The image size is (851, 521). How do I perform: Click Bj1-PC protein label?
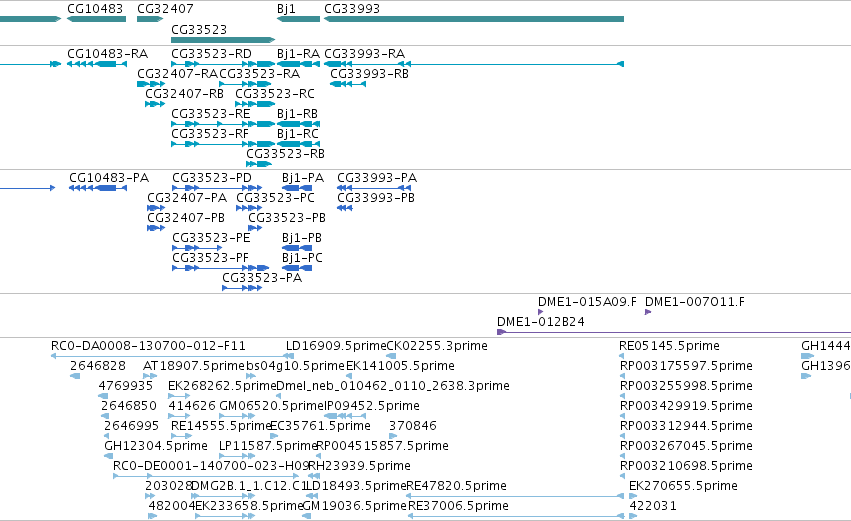302,258
